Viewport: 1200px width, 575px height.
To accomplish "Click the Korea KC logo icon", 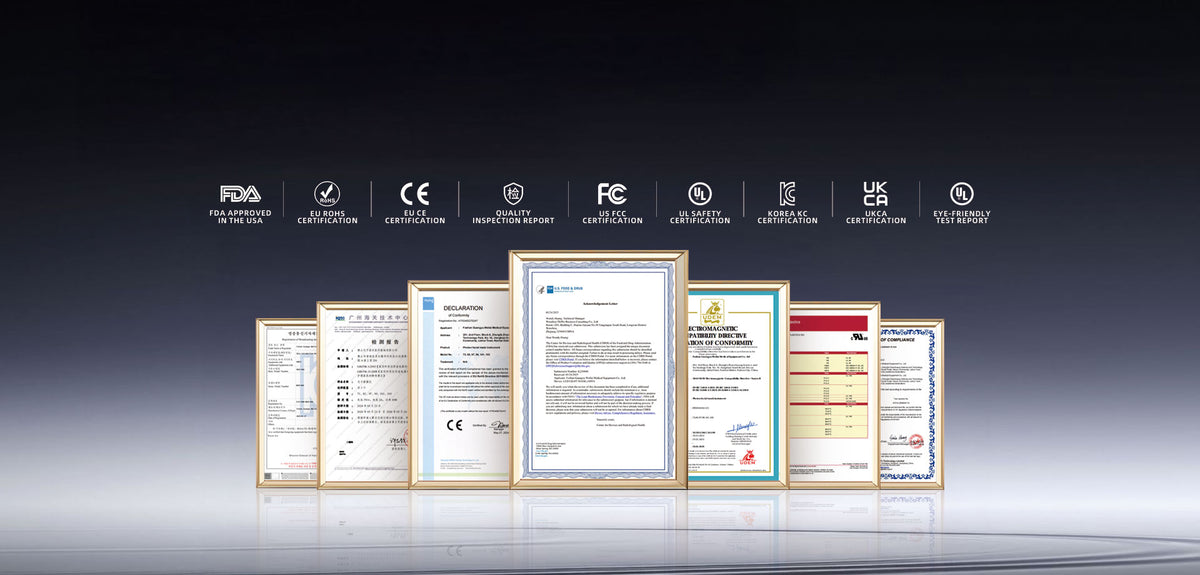I will [787, 194].
